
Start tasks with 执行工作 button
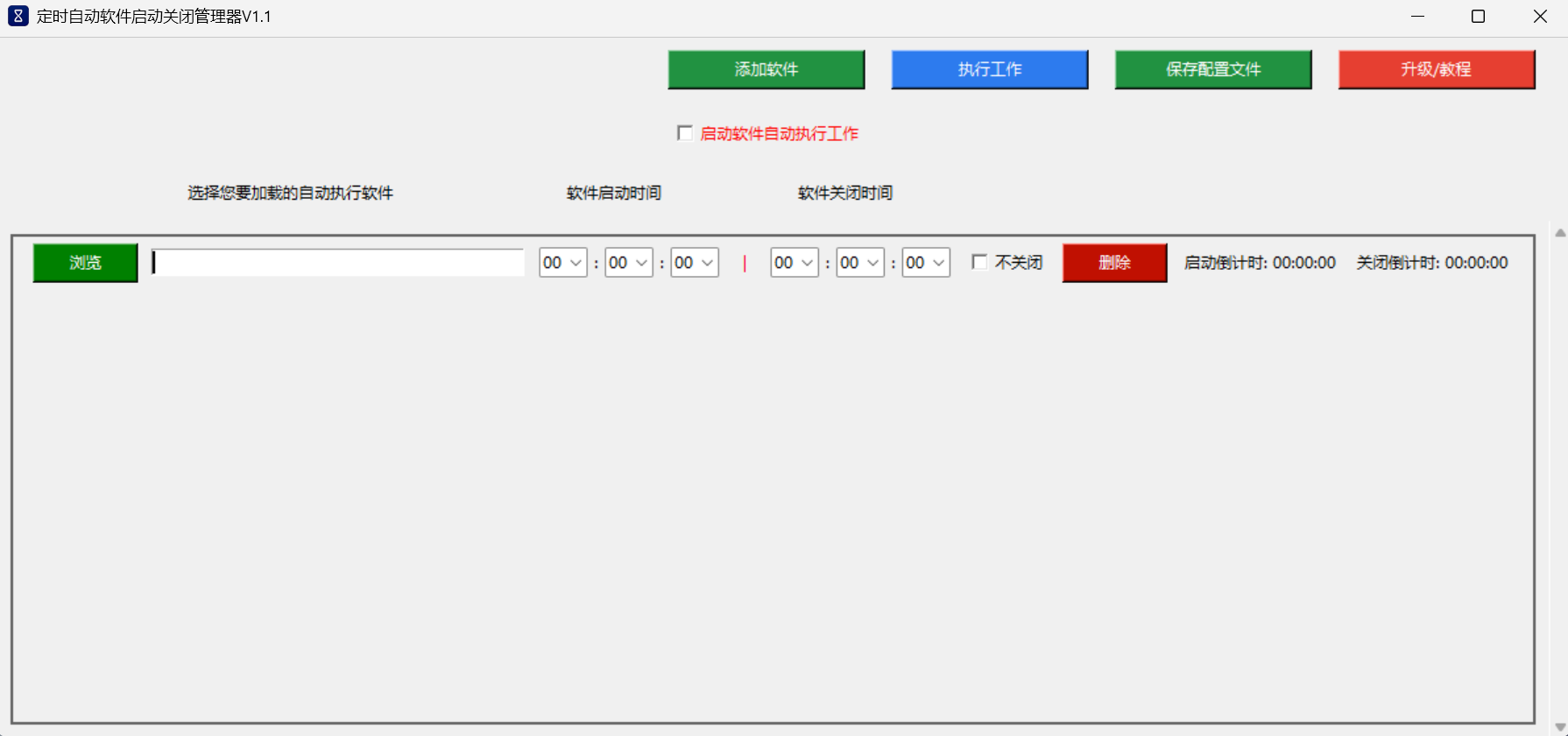990,69
